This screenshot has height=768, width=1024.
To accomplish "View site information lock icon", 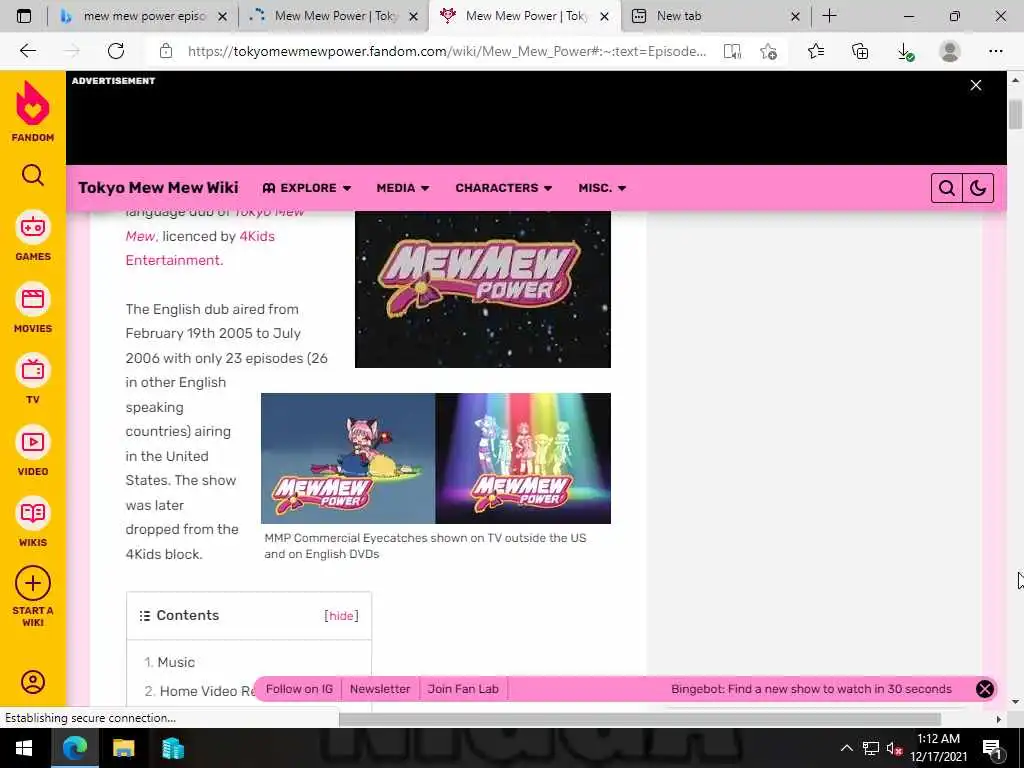I will click(166, 51).
